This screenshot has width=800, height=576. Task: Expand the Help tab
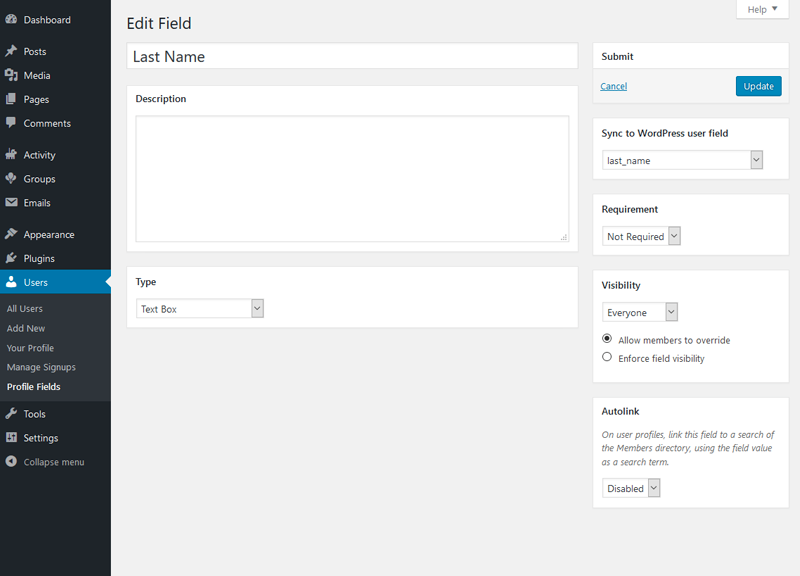762,9
